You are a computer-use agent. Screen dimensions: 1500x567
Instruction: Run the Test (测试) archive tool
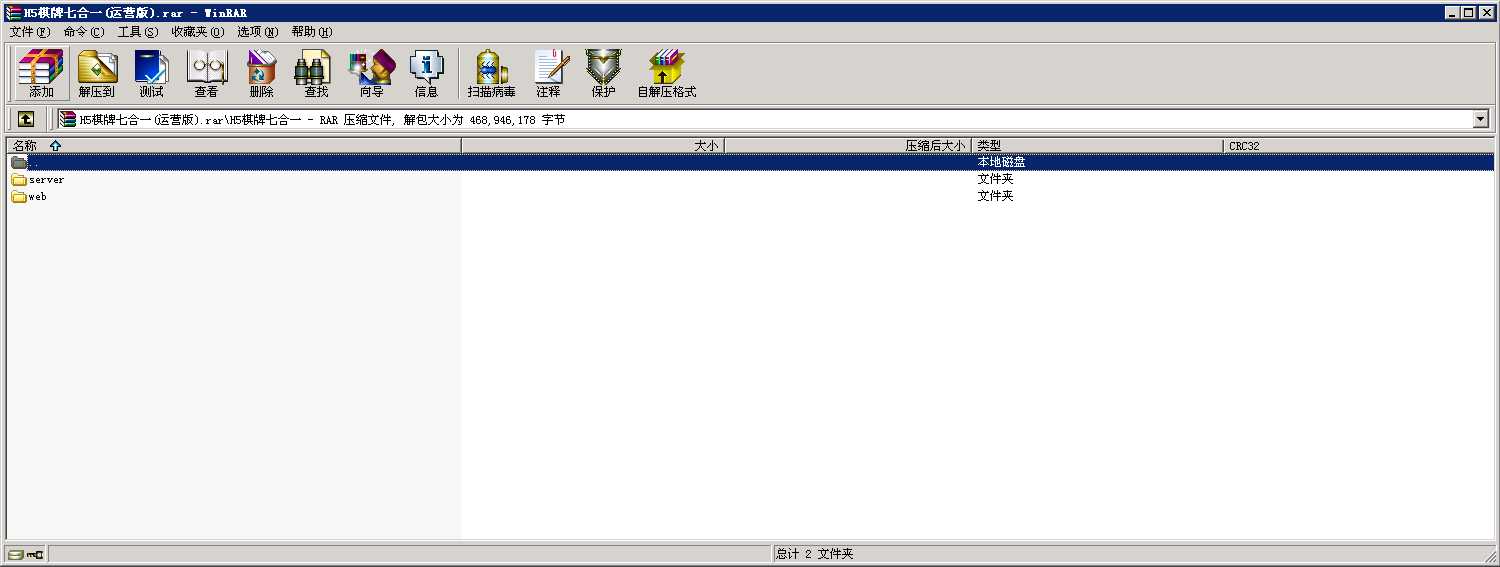tap(151, 74)
